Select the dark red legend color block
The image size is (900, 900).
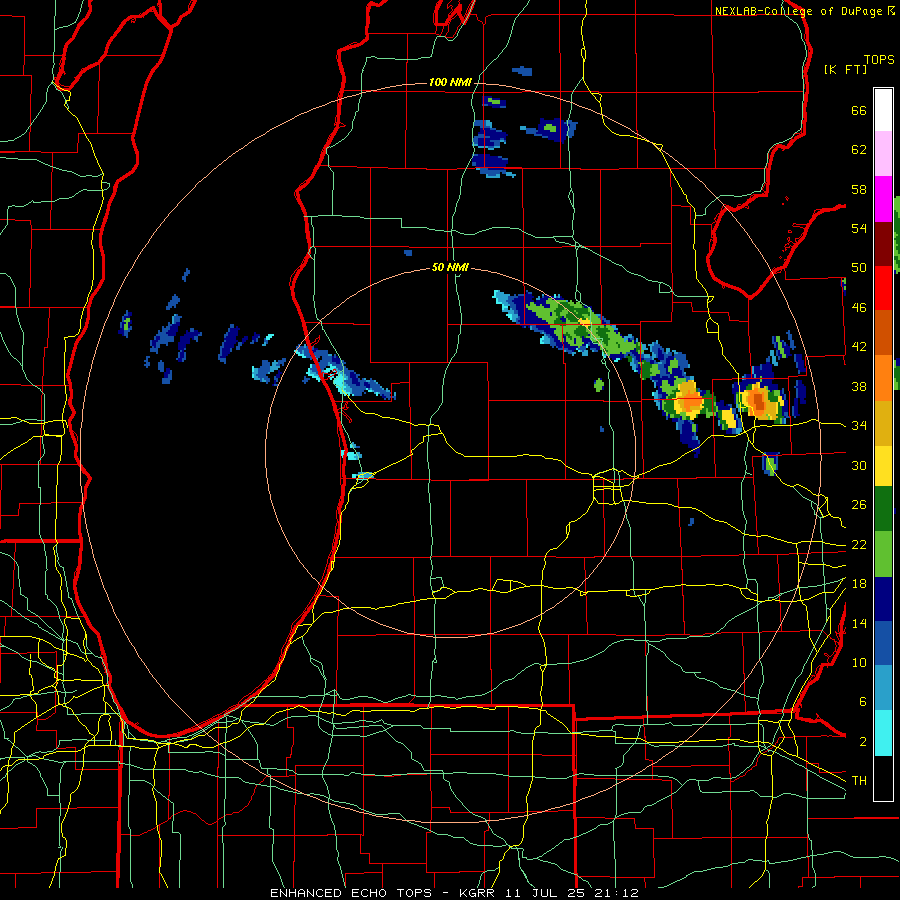[x=883, y=244]
